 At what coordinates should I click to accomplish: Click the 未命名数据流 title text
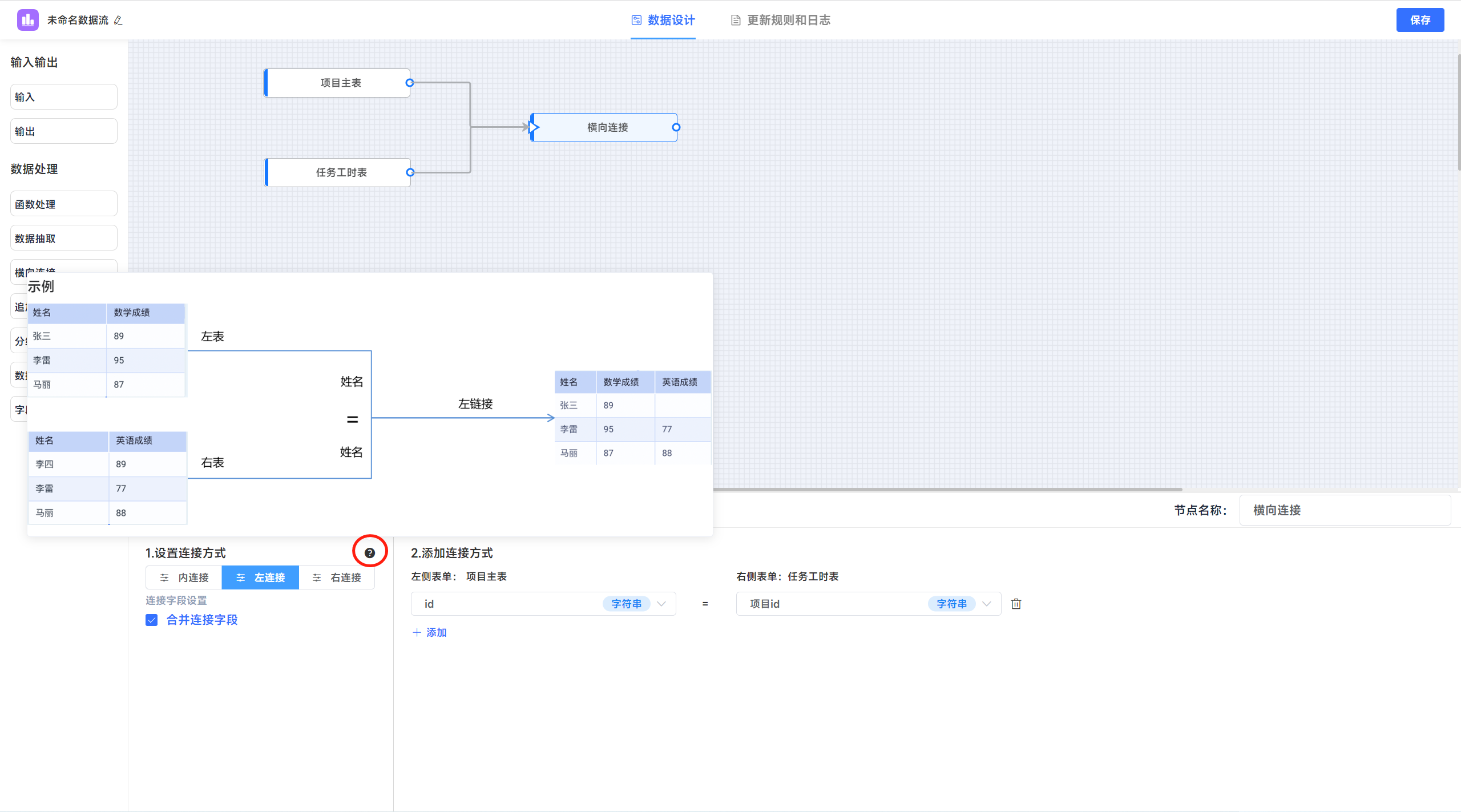[78, 20]
